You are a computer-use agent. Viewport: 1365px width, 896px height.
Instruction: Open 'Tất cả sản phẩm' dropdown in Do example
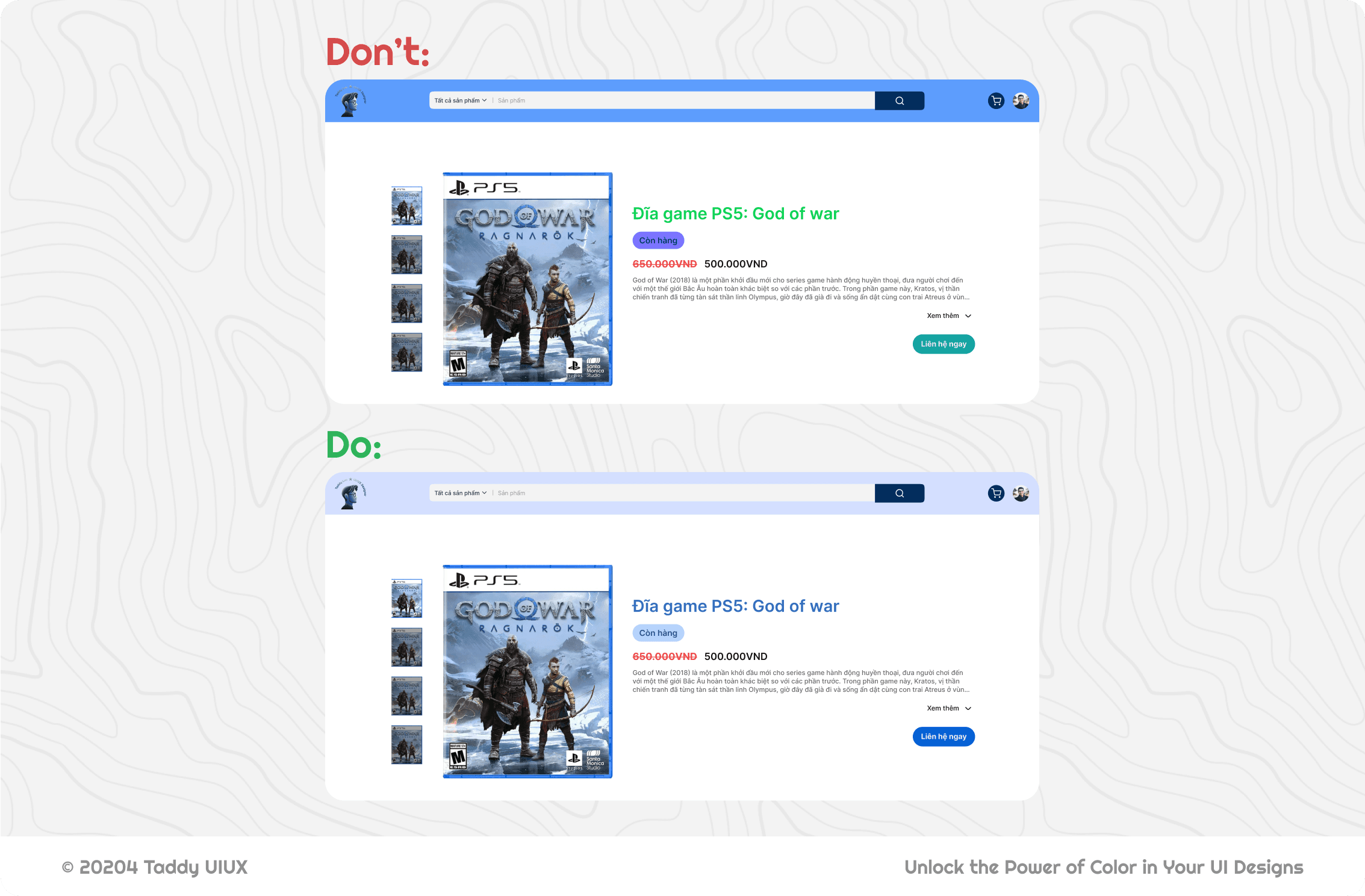[x=461, y=493]
